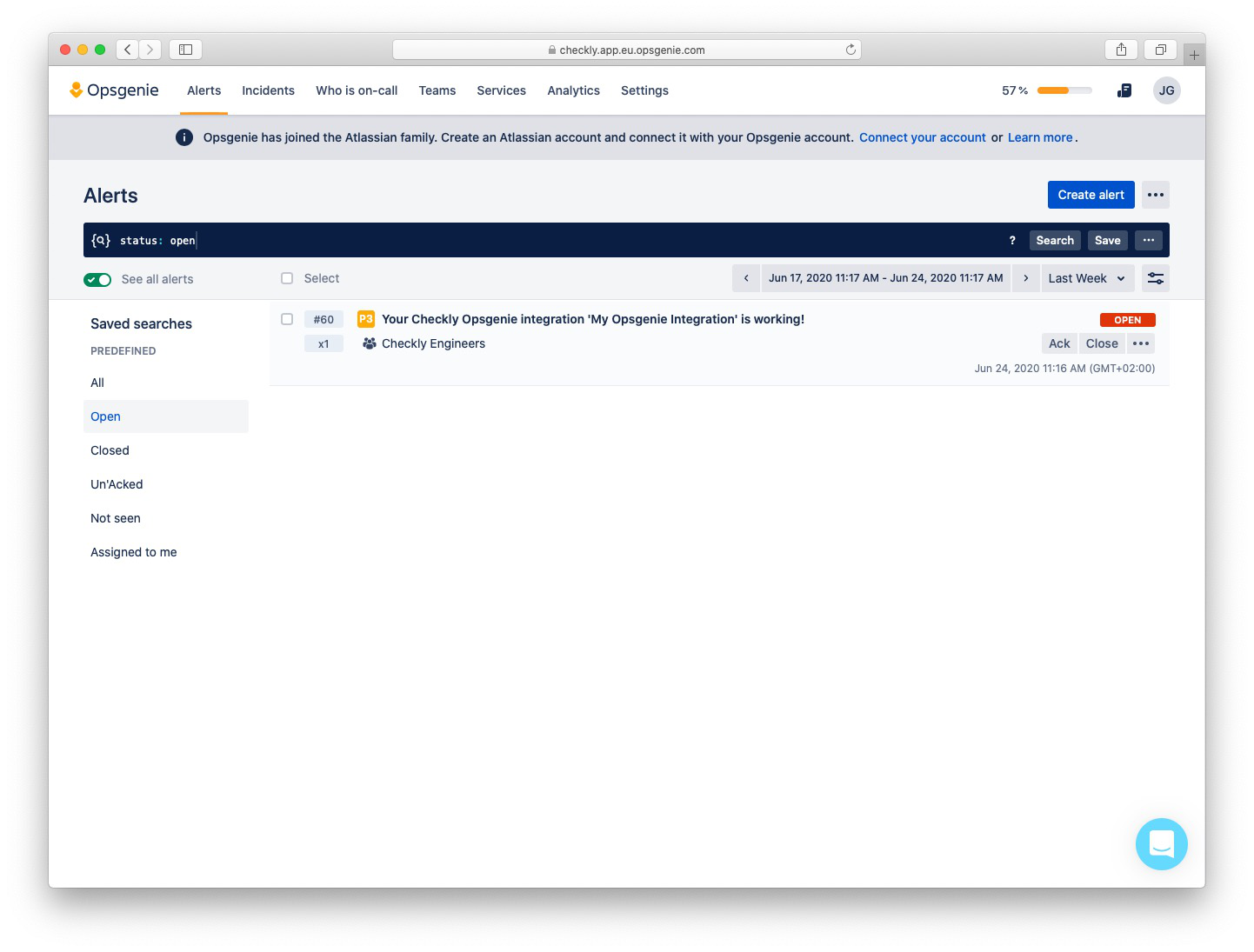Click the Checkly Engineers team icon
The height and width of the screenshot is (952, 1254).
(x=370, y=343)
